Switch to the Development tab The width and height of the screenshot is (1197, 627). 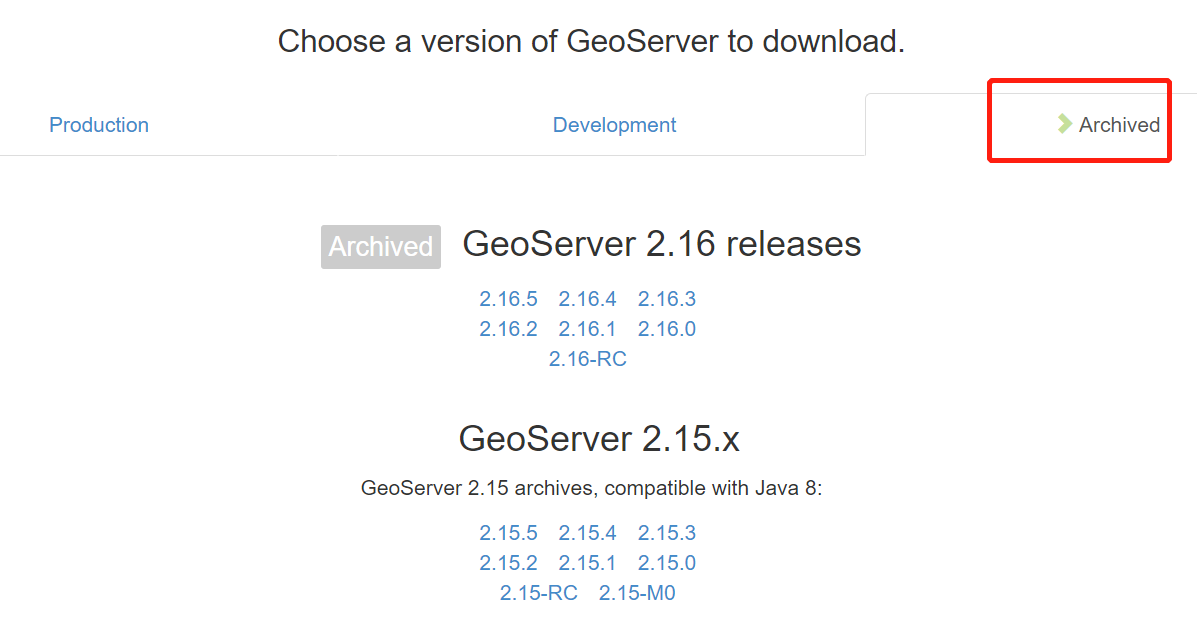point(614,124)
